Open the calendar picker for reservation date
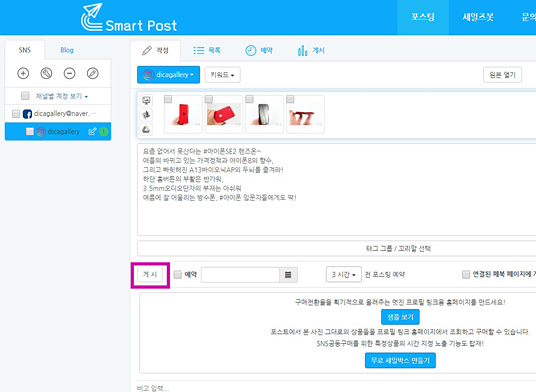Image resolution: width=536 pixels, height=392 pixels. pos(288,275)
